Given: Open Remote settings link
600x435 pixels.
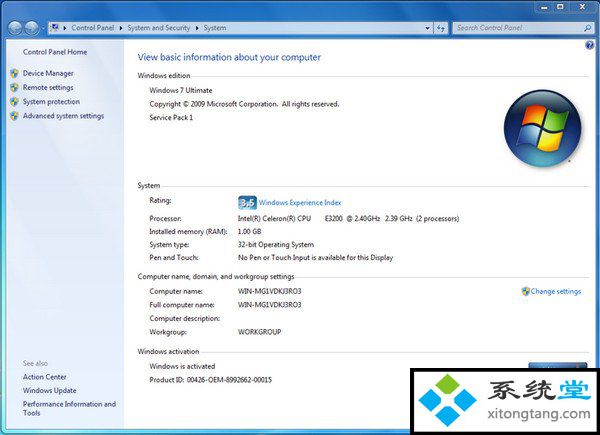Looking at the screenshot, I should (x=48, y=87).
